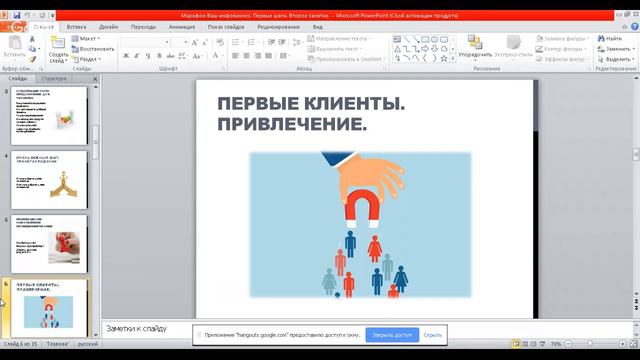Pick the down arrow shape
Screen dimensions: 640x360
point(434,49)
